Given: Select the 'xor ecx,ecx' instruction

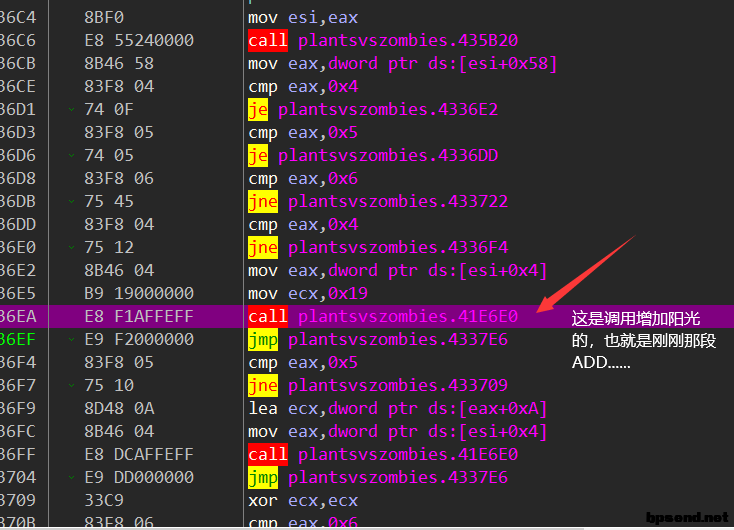Looking at the screenshot, I should [x=303, y=501].
